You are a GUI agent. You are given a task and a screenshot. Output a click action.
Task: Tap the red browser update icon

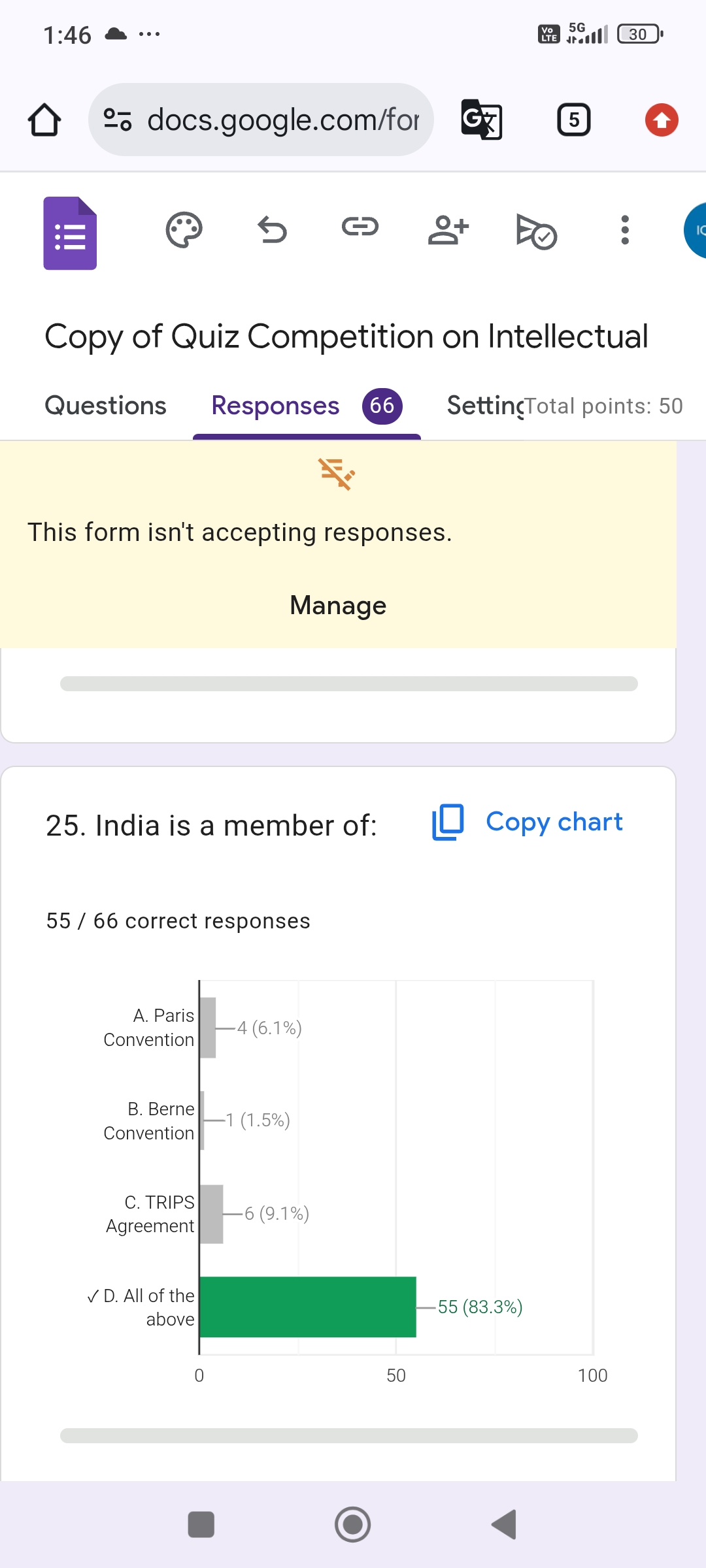pyautogui.click(x=662, y=120)
